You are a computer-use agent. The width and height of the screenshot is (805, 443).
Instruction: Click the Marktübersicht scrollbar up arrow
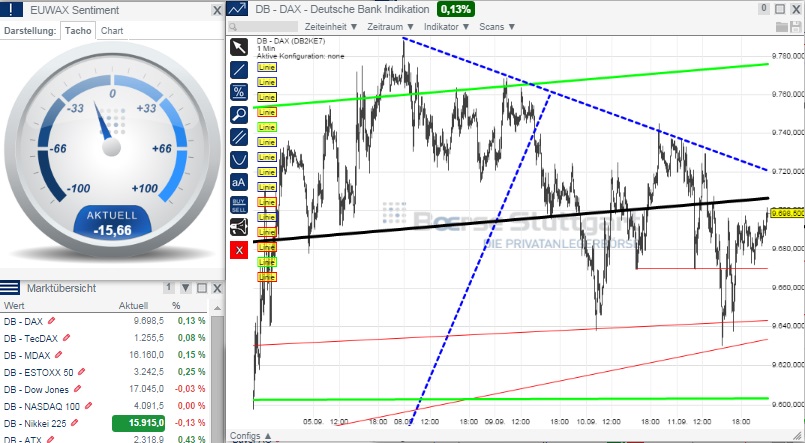[217, 308]
